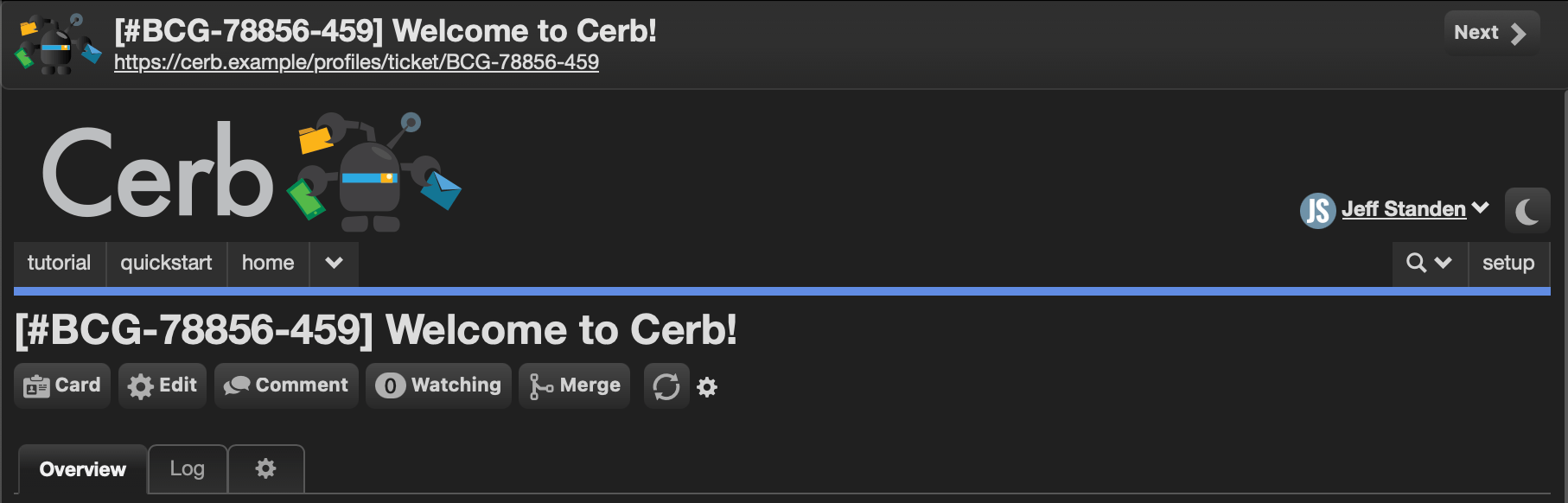The image size is (1568, 503).
Task: Click the refresh icon button
Action: point(666,385)
